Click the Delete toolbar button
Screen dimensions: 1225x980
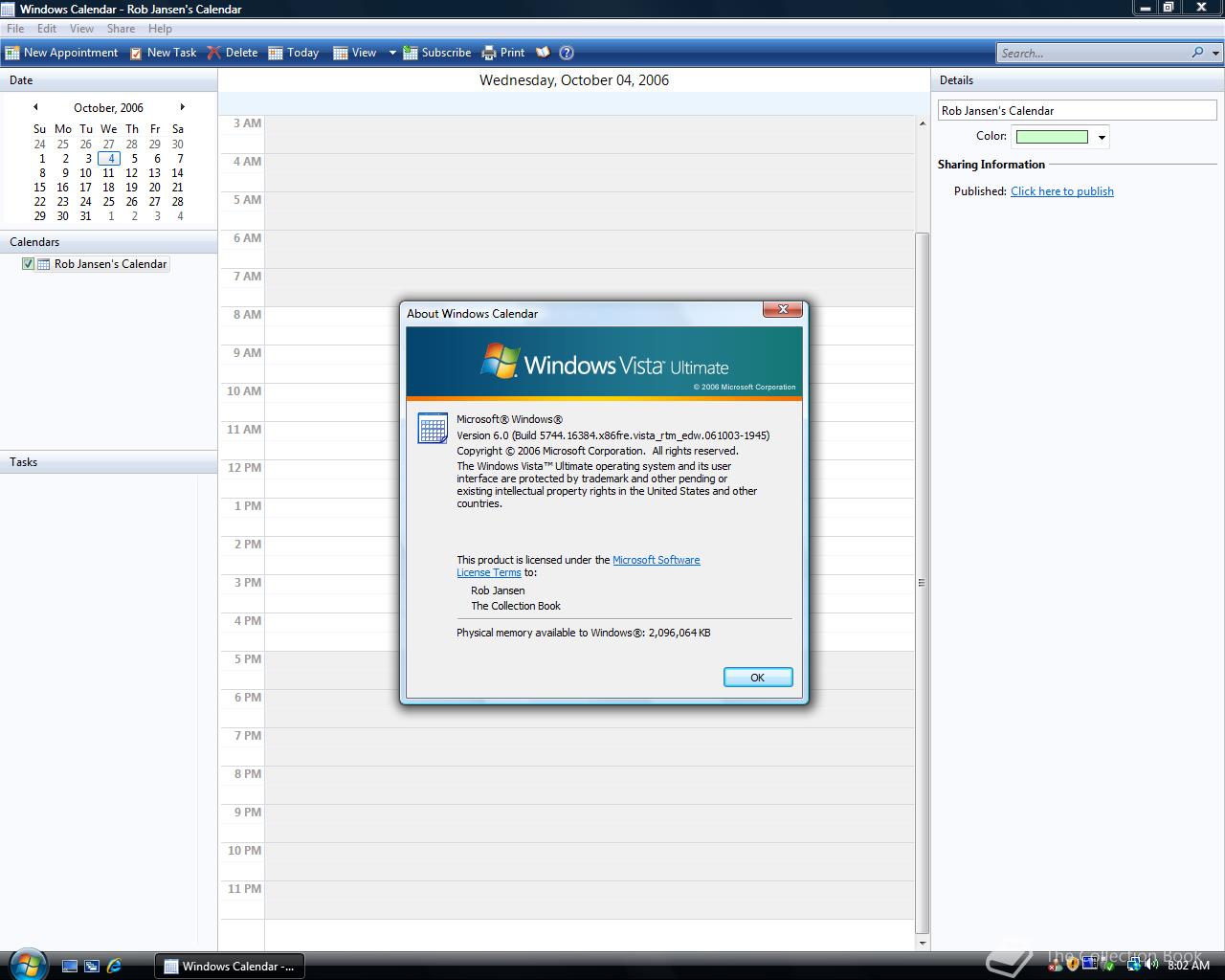pos(233,53)
